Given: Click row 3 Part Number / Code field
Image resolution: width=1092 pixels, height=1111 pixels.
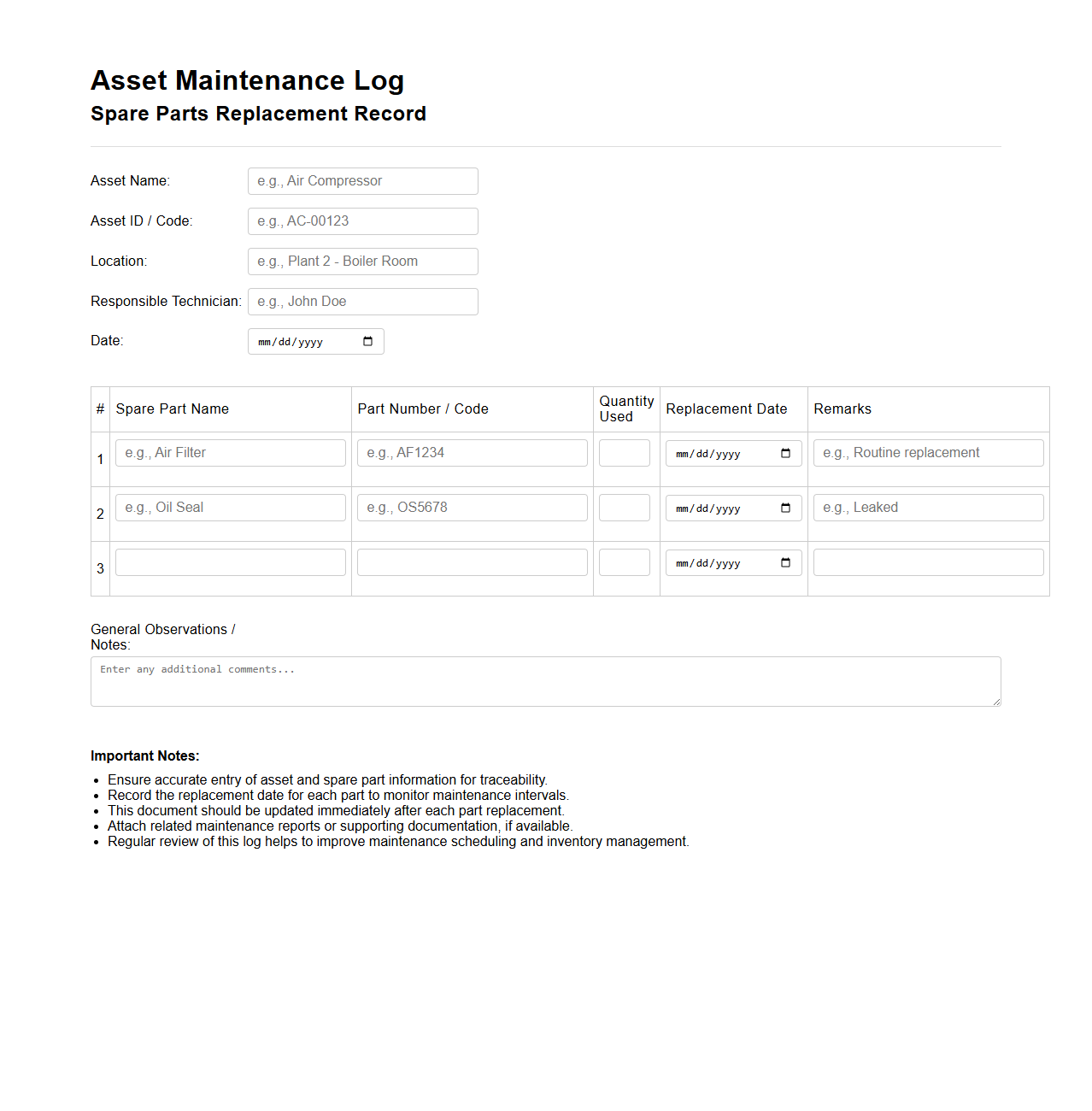Looking at the screenshot, I should [472, 562].
